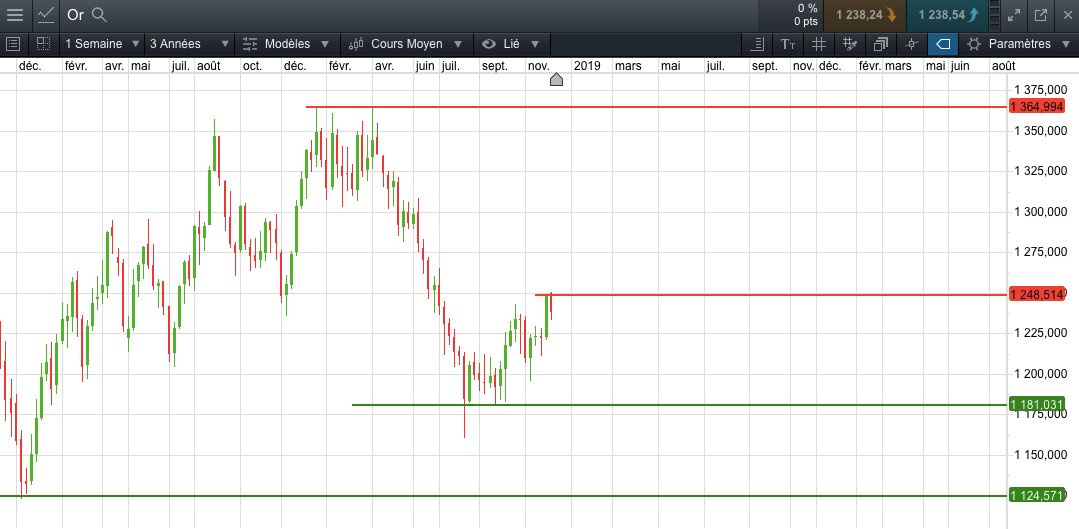Image resolution: width=1079 pixels, height=529 pixels.
Task: Select the green support line at 1 124,571
Action: pos(504,495)
